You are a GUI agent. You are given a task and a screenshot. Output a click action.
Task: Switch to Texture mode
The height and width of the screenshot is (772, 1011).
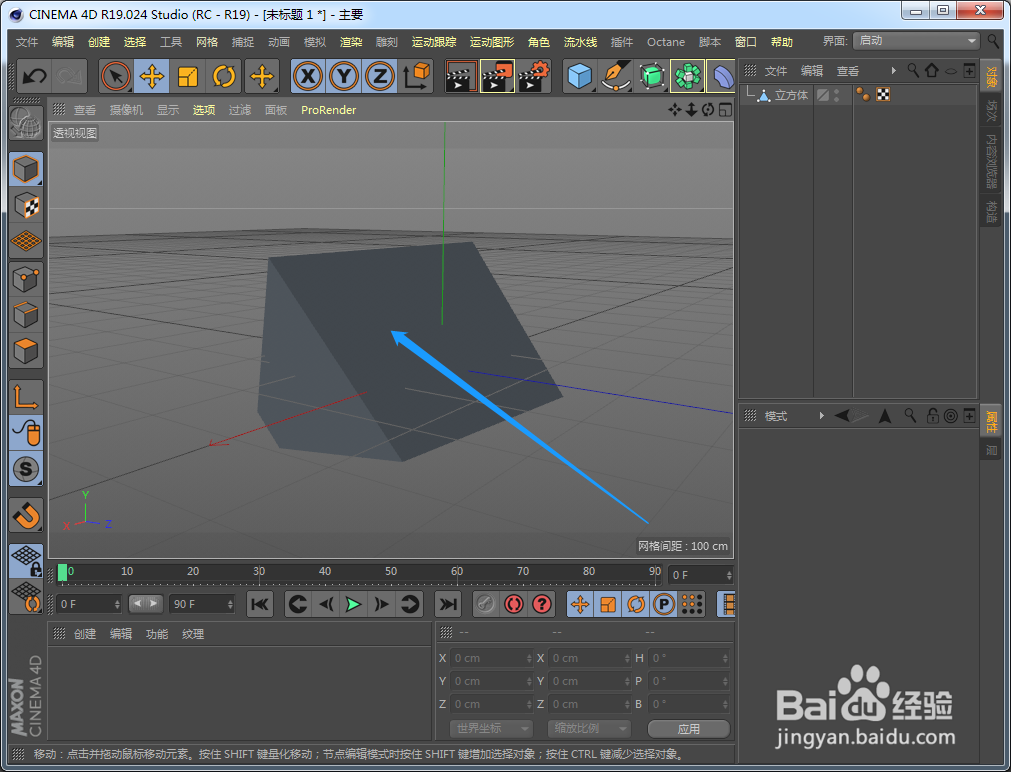(x=26, y=206)
